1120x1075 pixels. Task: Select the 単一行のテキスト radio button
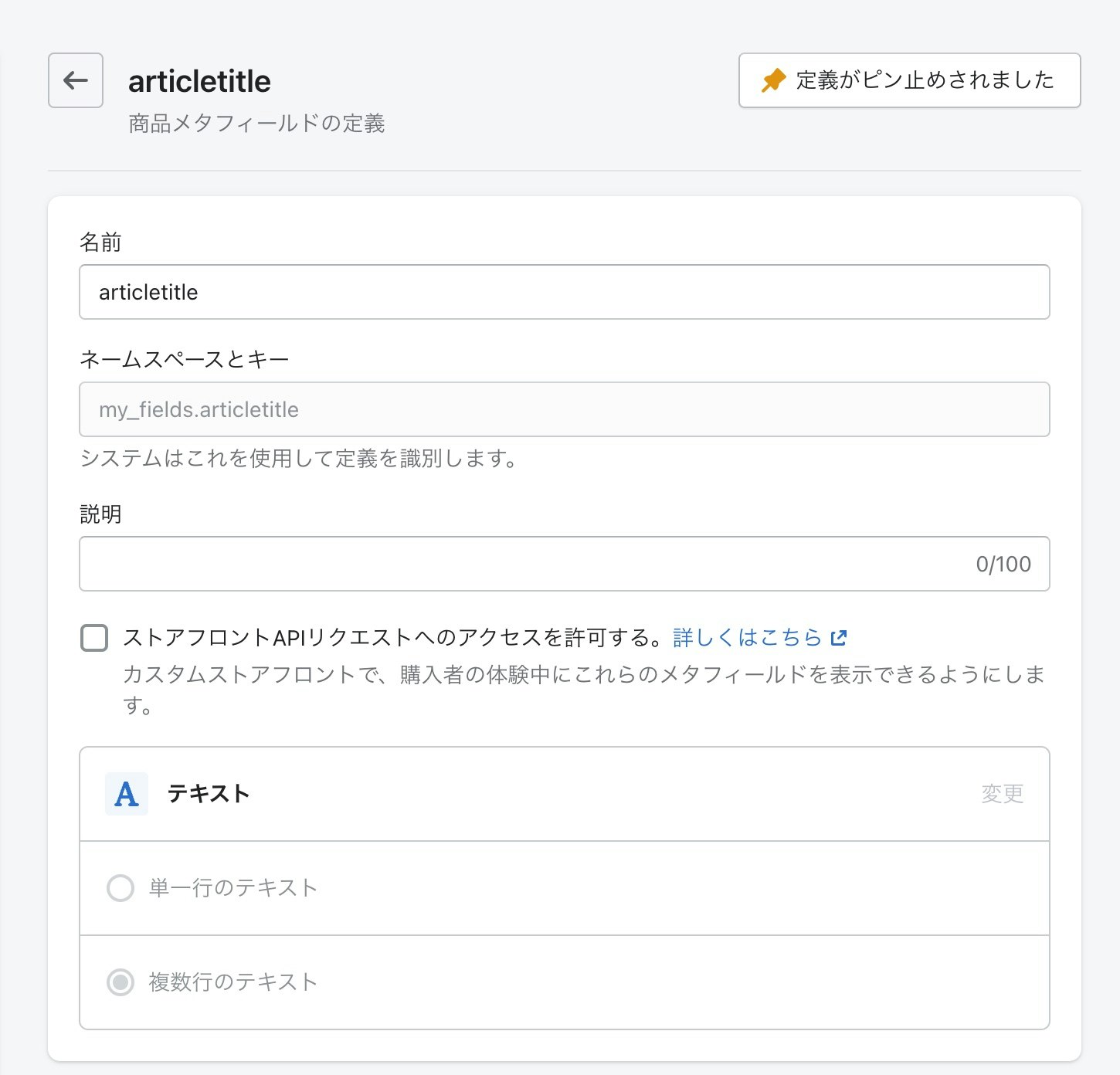(120, 888)
